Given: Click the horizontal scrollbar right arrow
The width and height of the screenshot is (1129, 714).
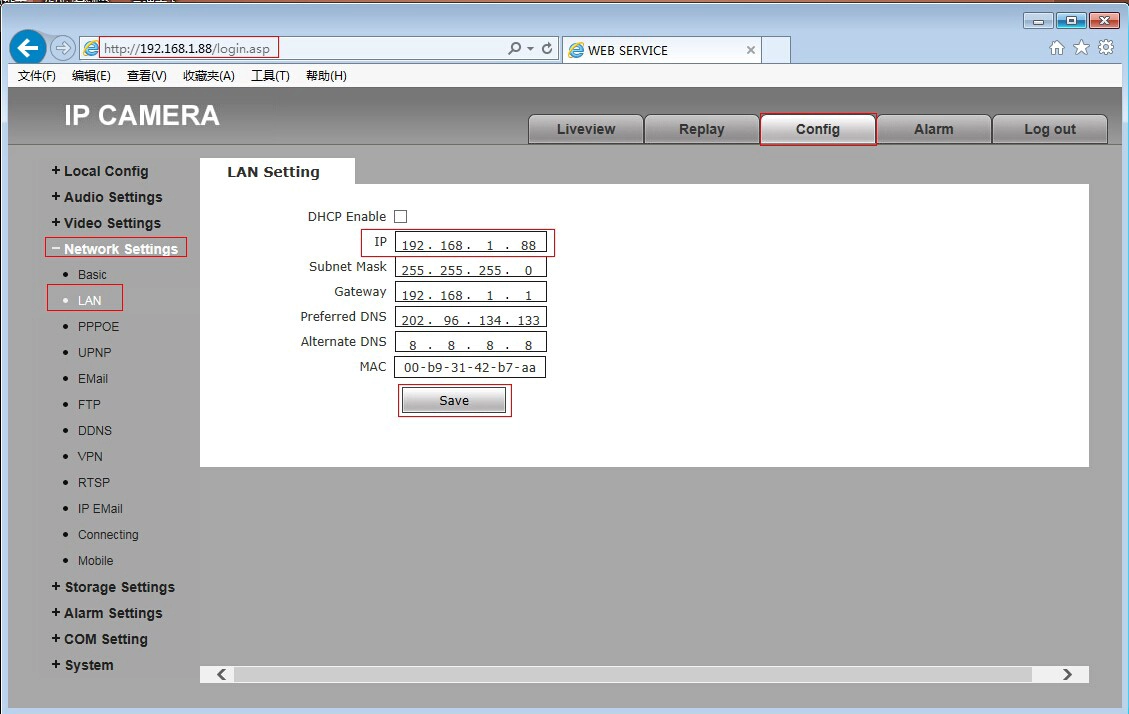Looking at the screenshot, I should (1067, 674).
